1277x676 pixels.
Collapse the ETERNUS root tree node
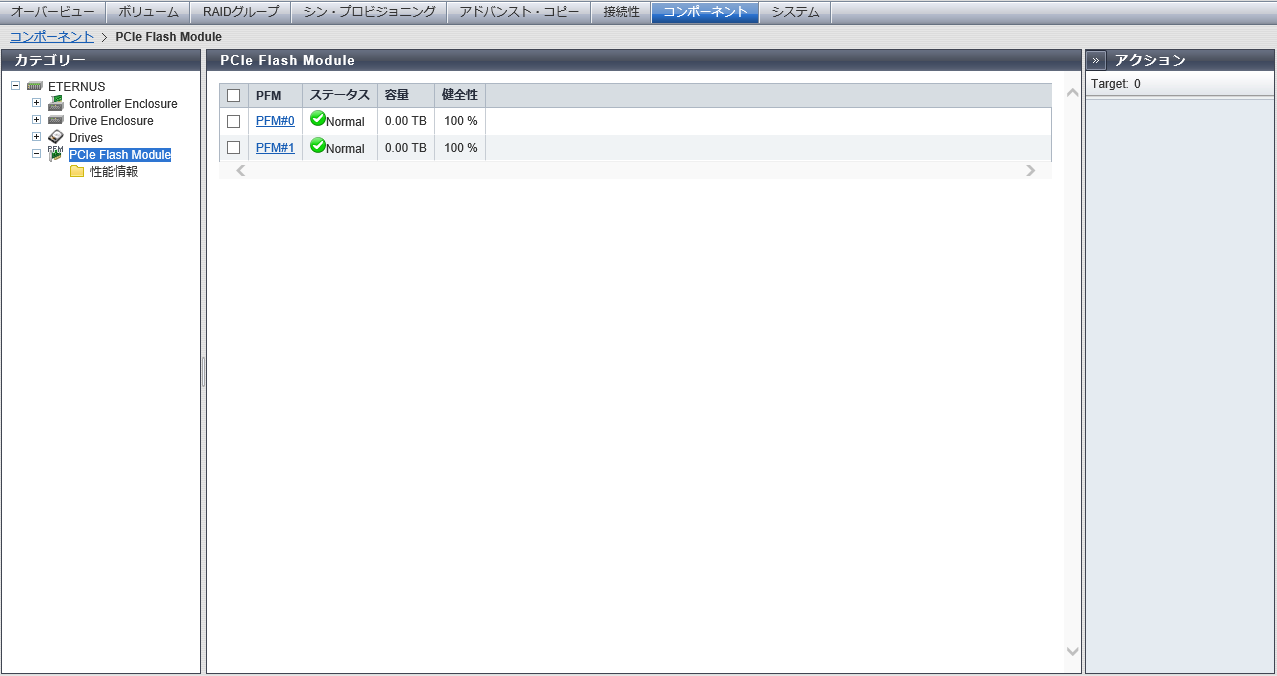[x=16, y=86]
